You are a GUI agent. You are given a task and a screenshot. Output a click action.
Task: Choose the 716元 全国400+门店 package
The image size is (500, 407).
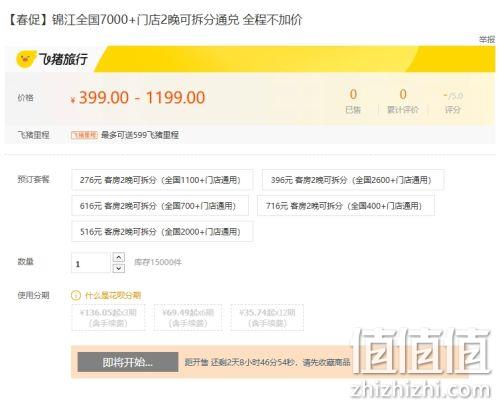tap(346, 206)
